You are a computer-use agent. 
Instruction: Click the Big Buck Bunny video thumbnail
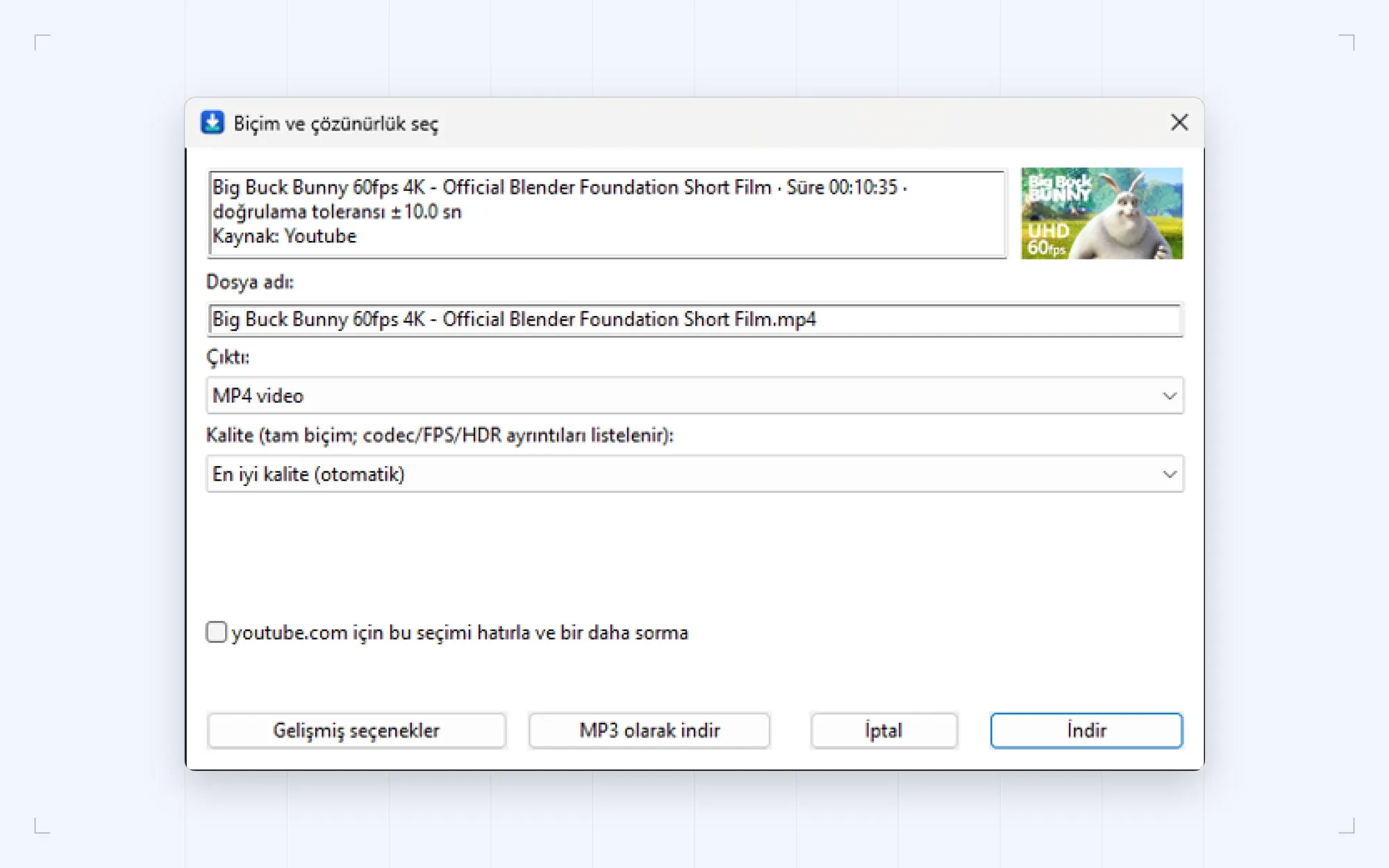(x=1101, y=213)
